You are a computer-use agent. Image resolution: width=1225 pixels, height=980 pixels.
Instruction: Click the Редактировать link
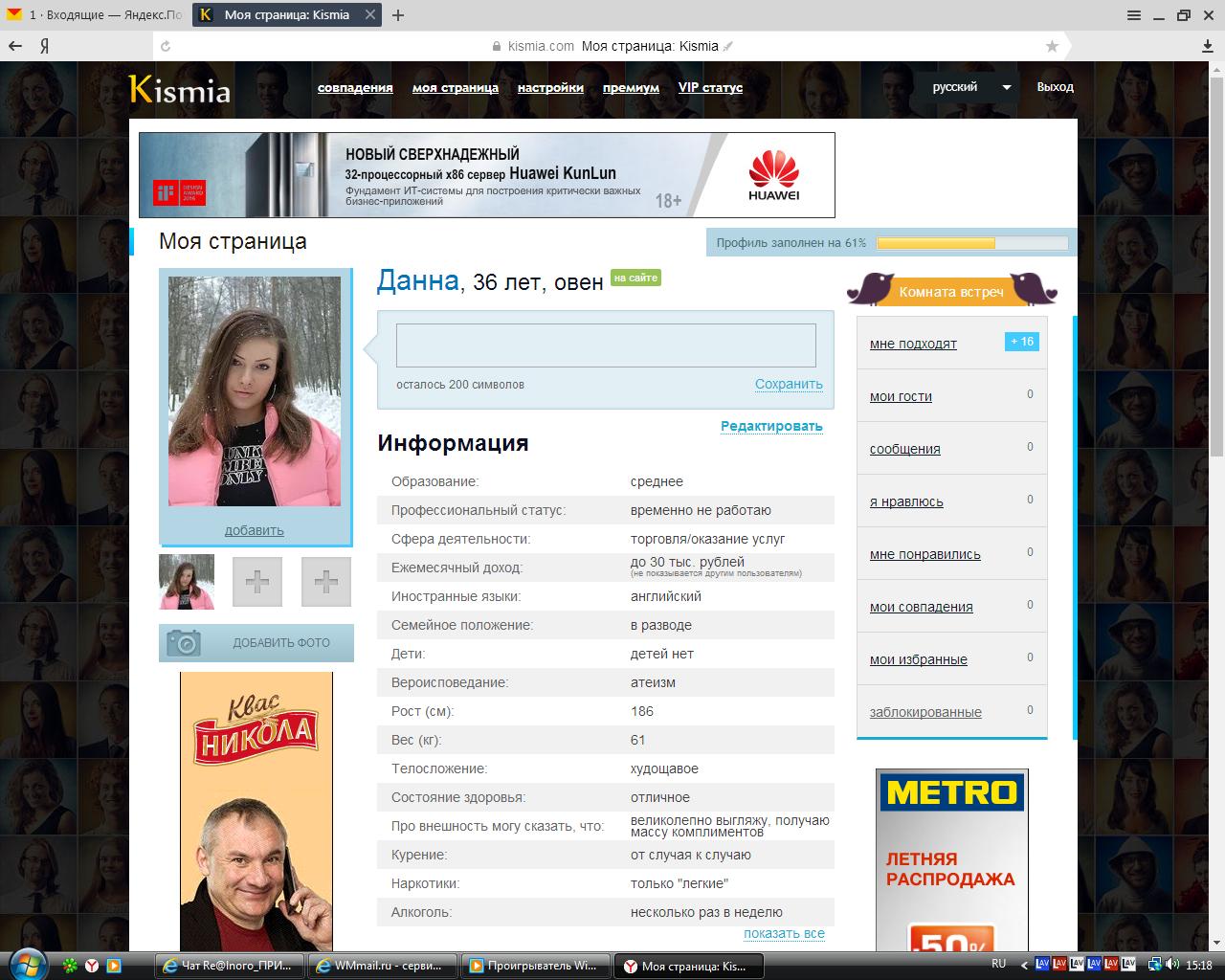[771, 426]
